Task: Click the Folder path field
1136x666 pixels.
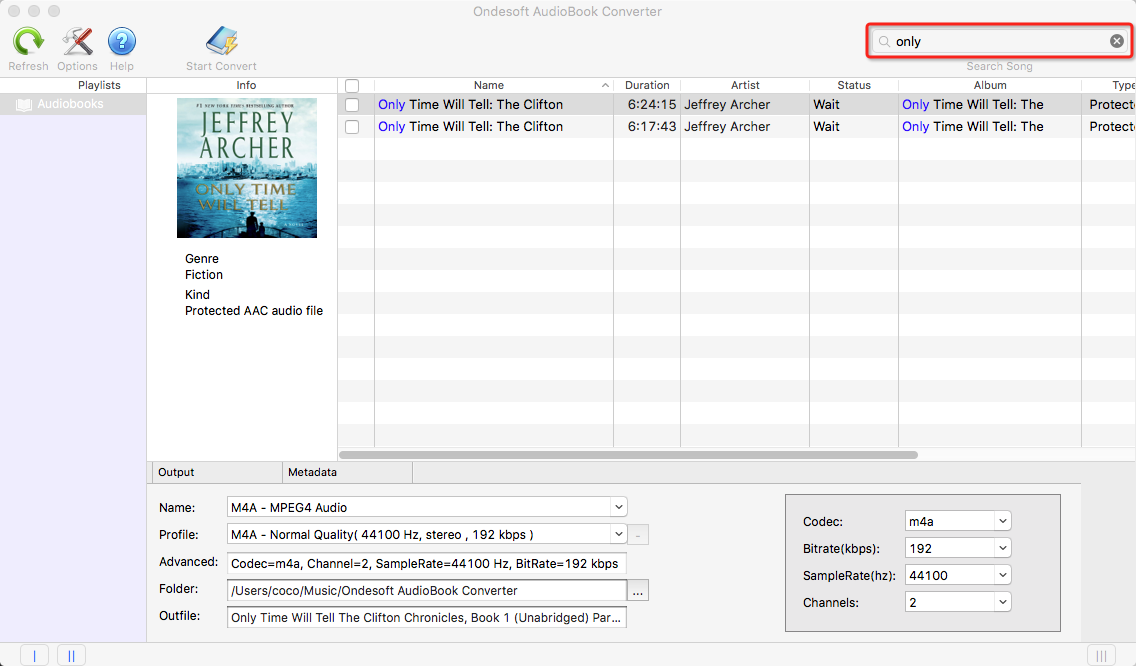Action: pos(427,591)
